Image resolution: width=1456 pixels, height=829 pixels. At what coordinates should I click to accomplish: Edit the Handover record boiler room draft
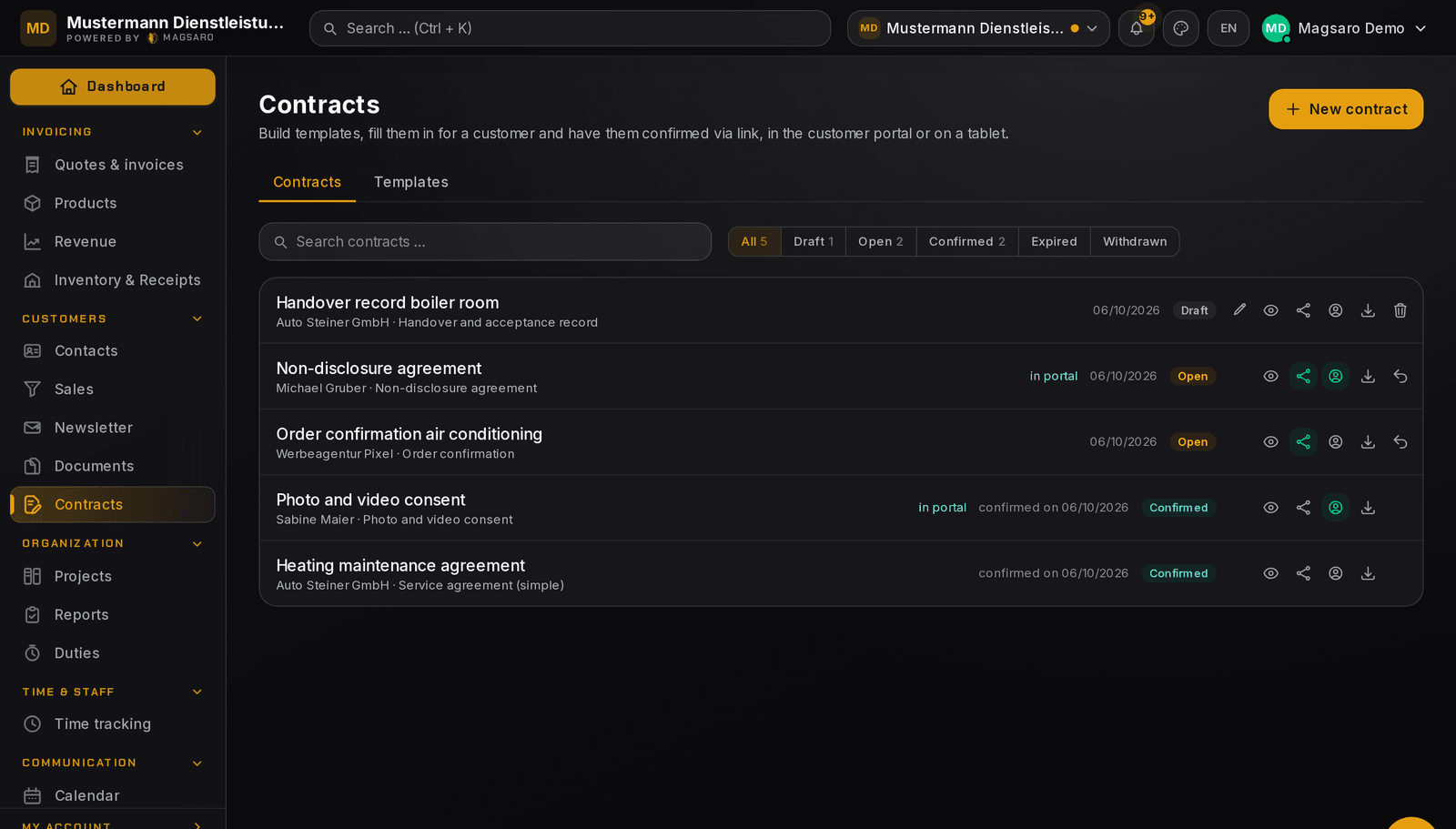[x=1239, y=310]
